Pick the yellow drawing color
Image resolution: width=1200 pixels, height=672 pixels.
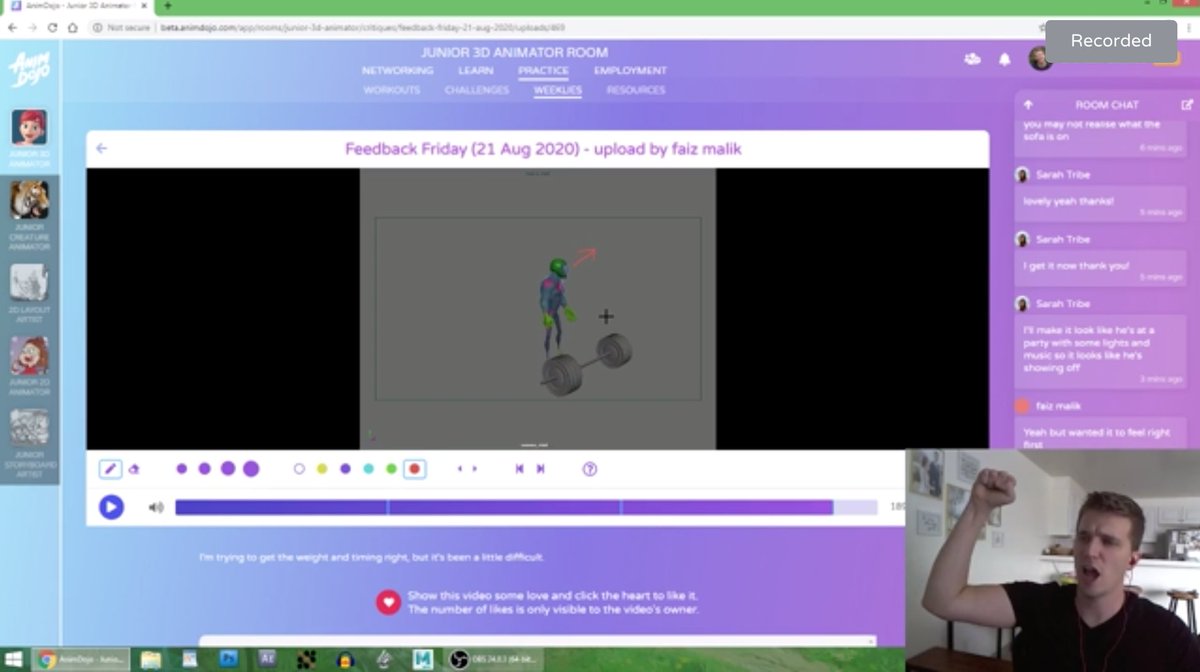click(322, 468)
